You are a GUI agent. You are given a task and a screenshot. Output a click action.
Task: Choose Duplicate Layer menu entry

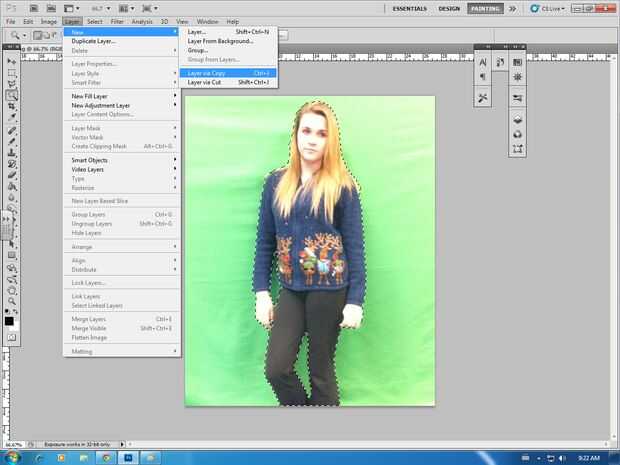click(121, 41)
